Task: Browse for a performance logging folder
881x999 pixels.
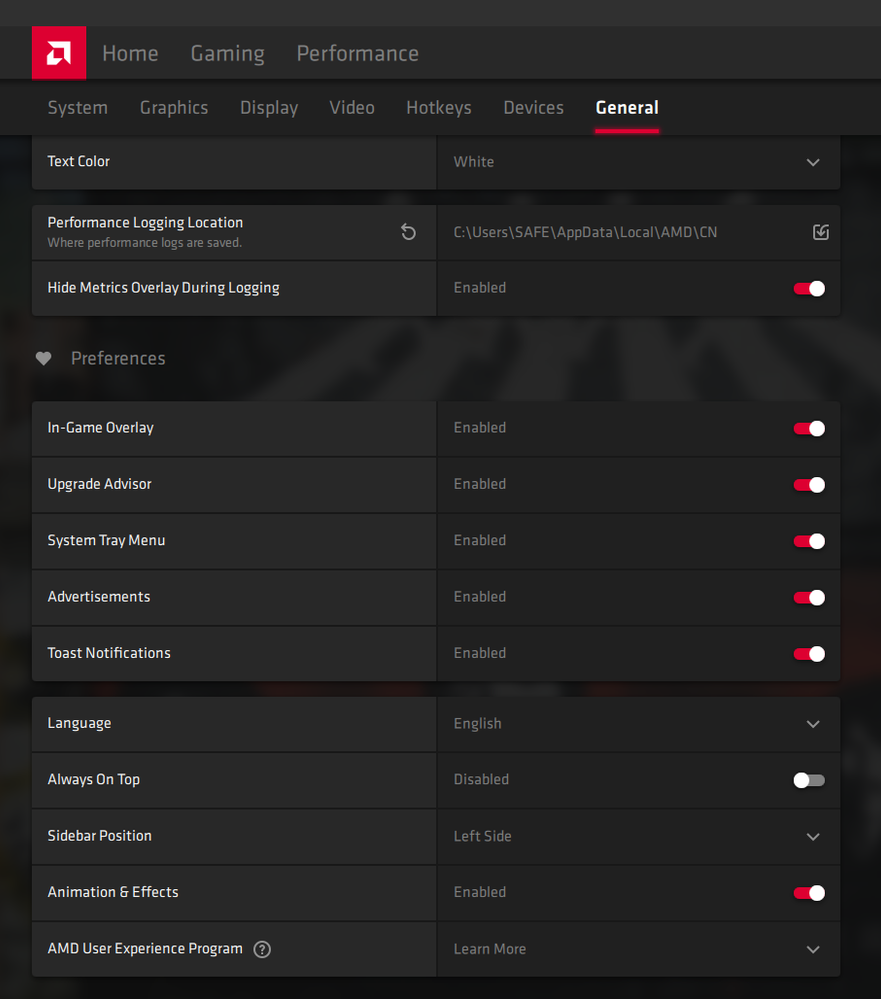Action: pyautogui.click(x=820, y=232)
